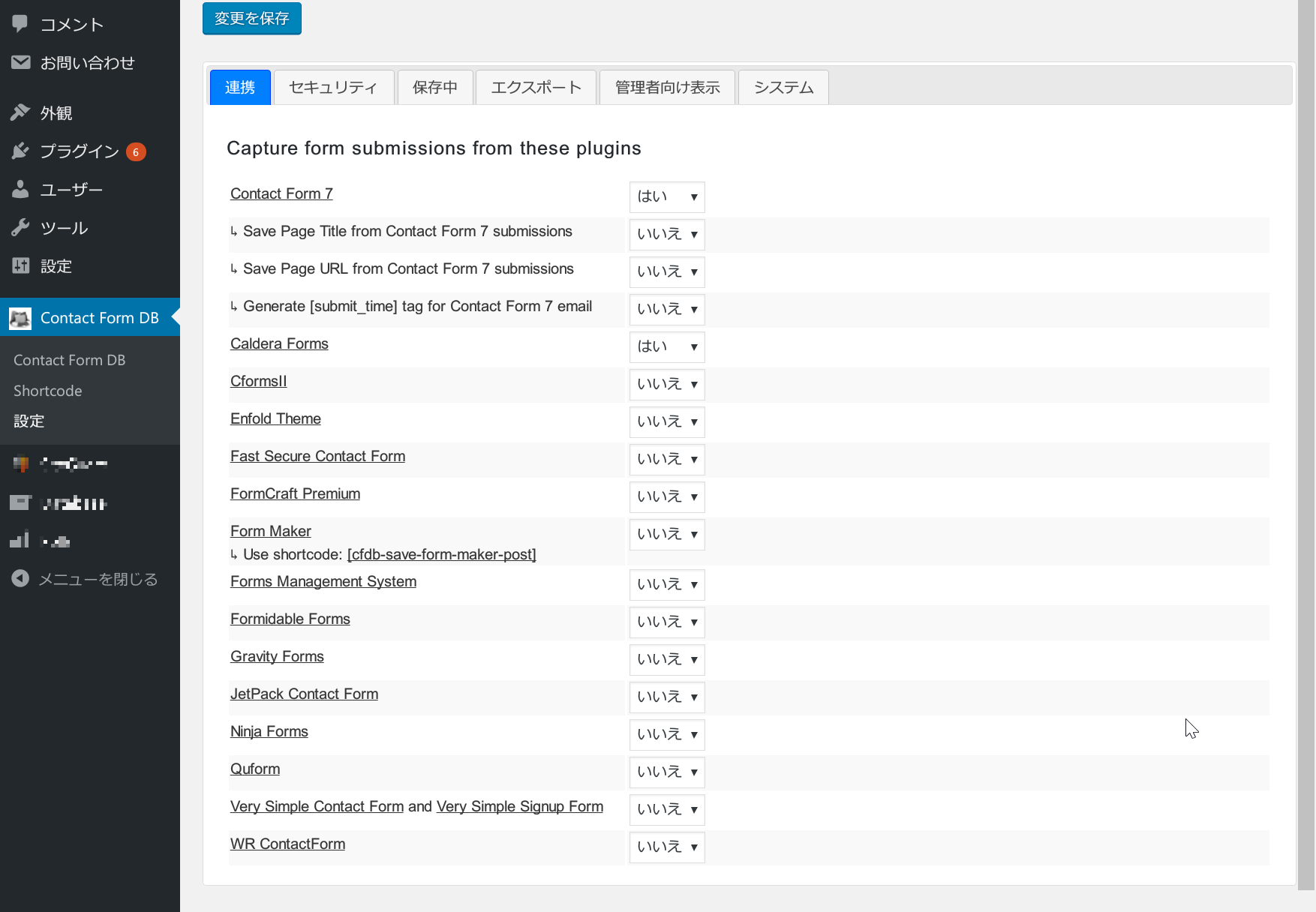Click the Comments speech bubble icon
This screenshot has height=912, width=1316.
[20, 24]
